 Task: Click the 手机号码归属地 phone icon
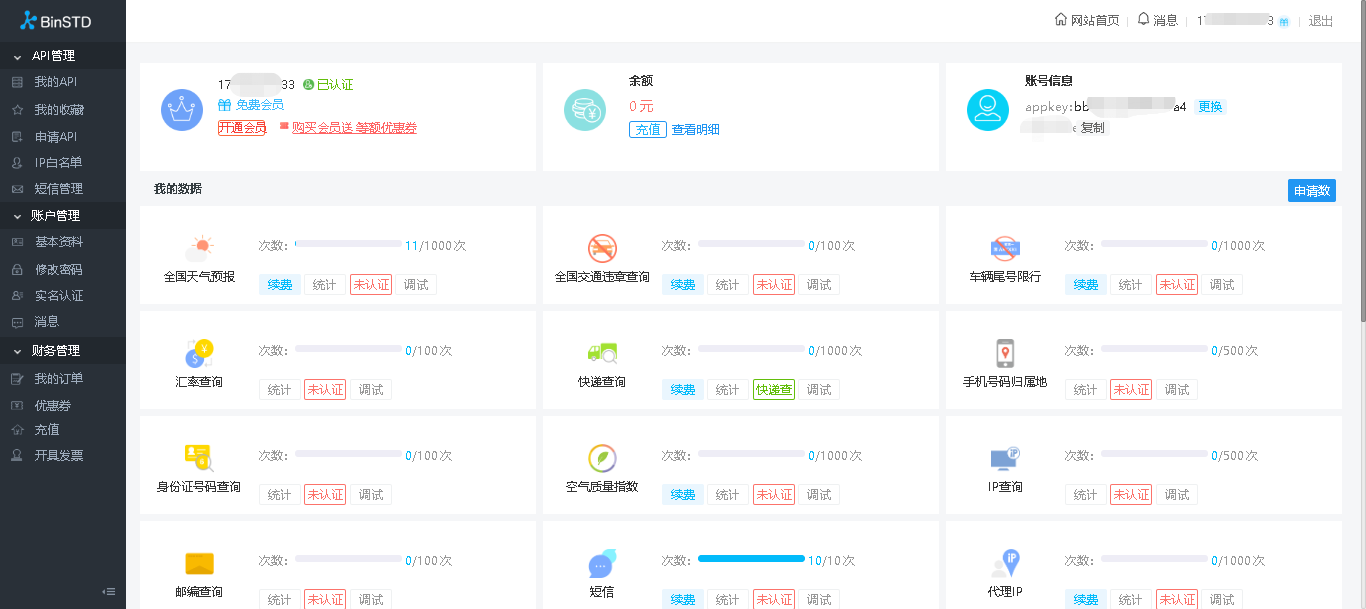click(x=1005, y=353)
